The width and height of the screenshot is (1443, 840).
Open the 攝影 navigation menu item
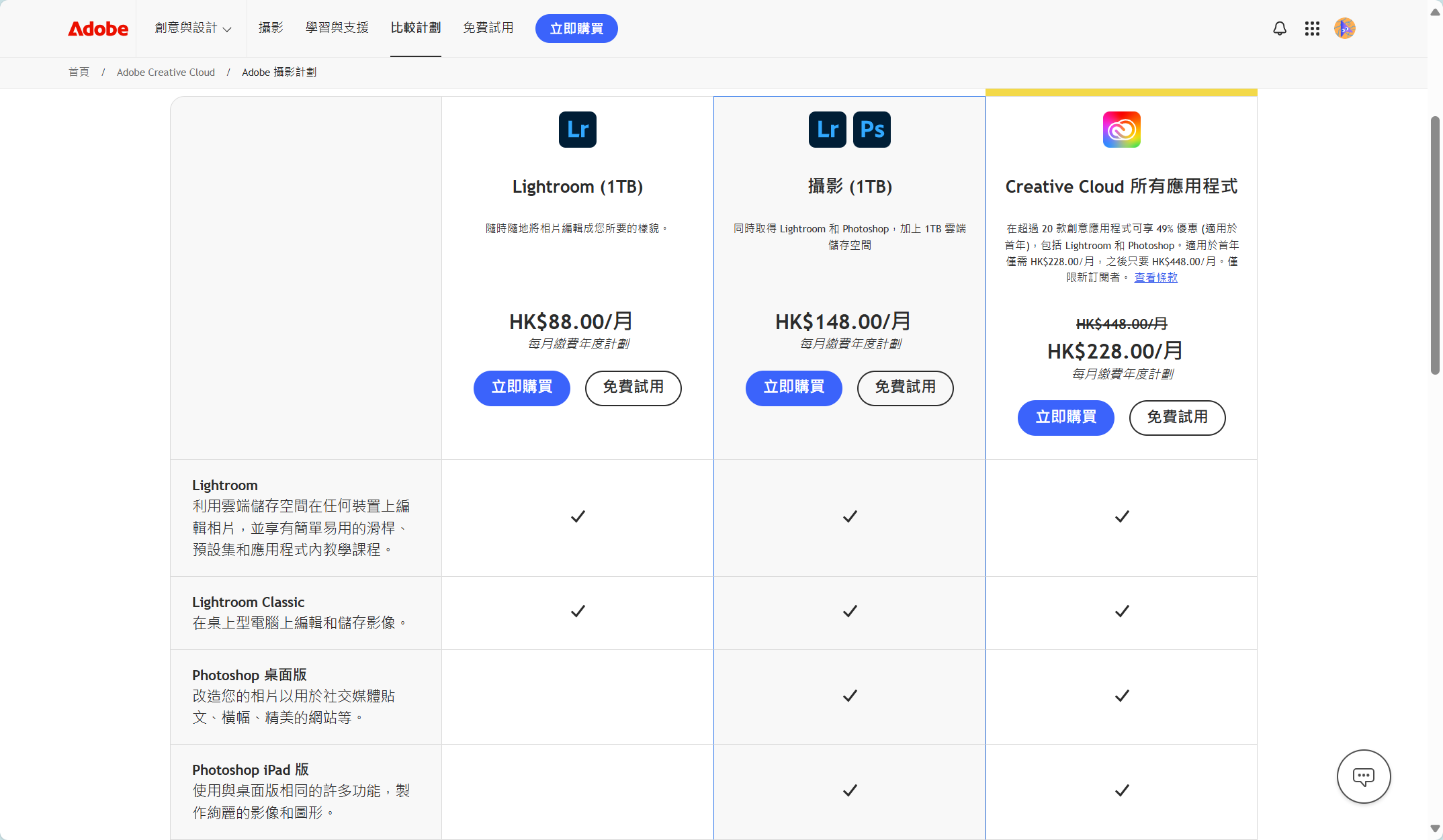pyautogui.click(x=271, y=28)
